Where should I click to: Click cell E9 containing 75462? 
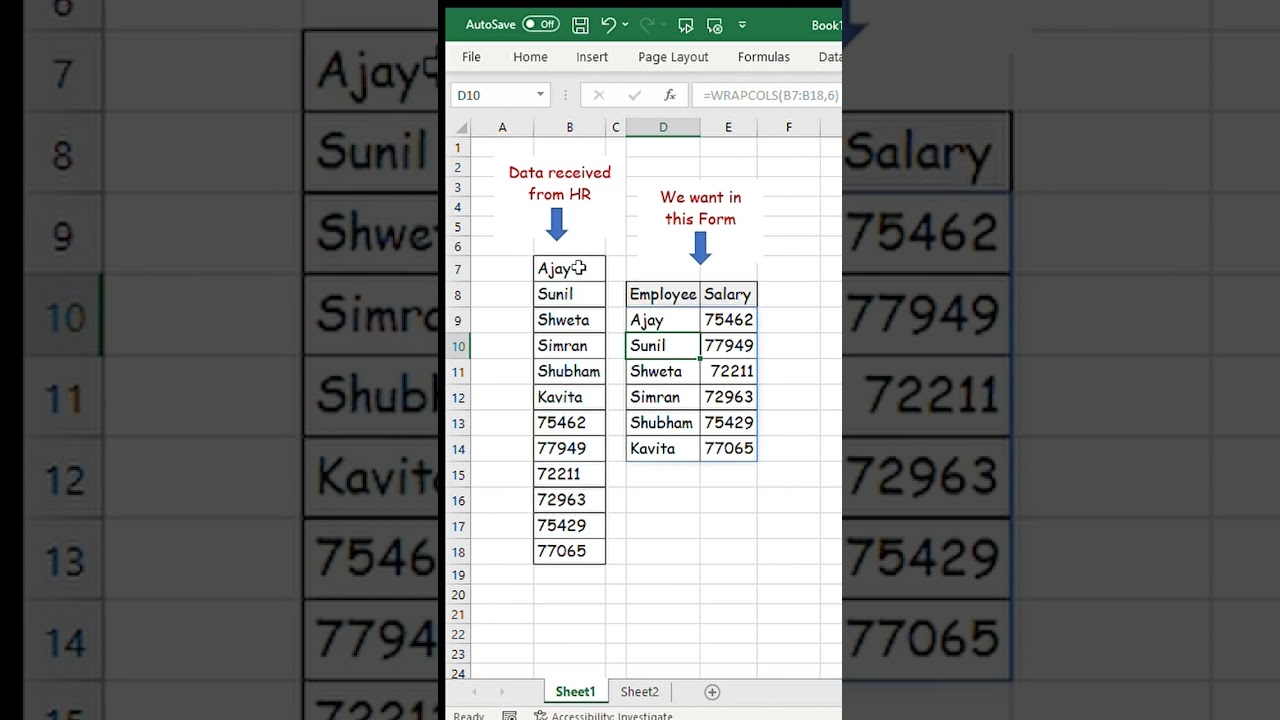[x=728, y=321]
